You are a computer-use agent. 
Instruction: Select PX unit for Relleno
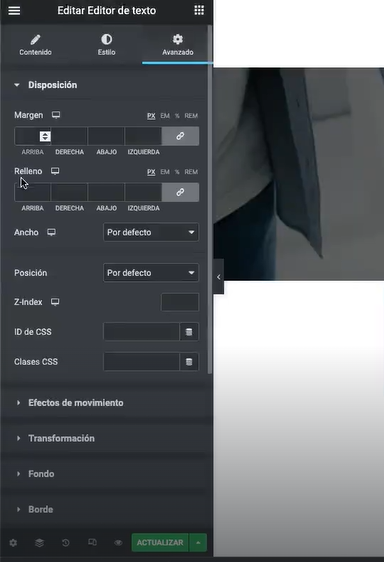[x=151, y=172]
